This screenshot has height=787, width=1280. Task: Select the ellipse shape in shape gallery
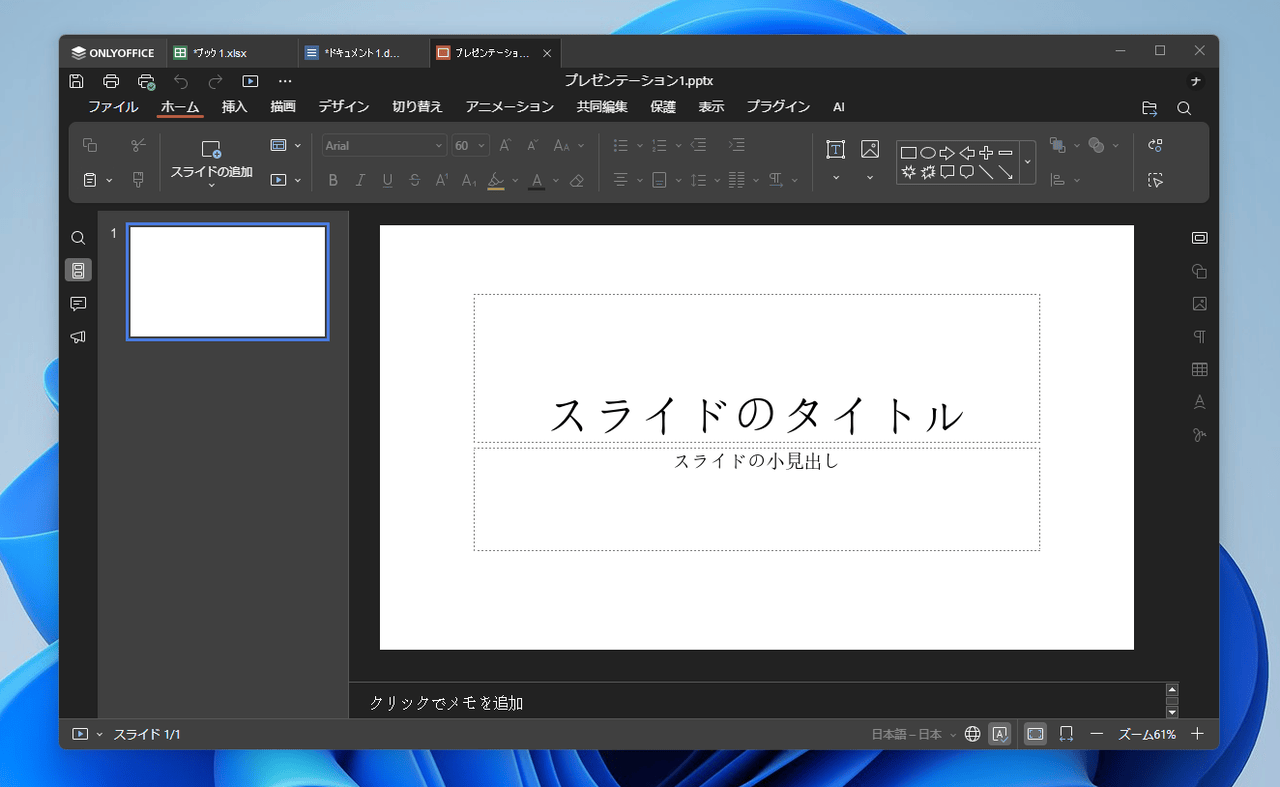point(928,153)
